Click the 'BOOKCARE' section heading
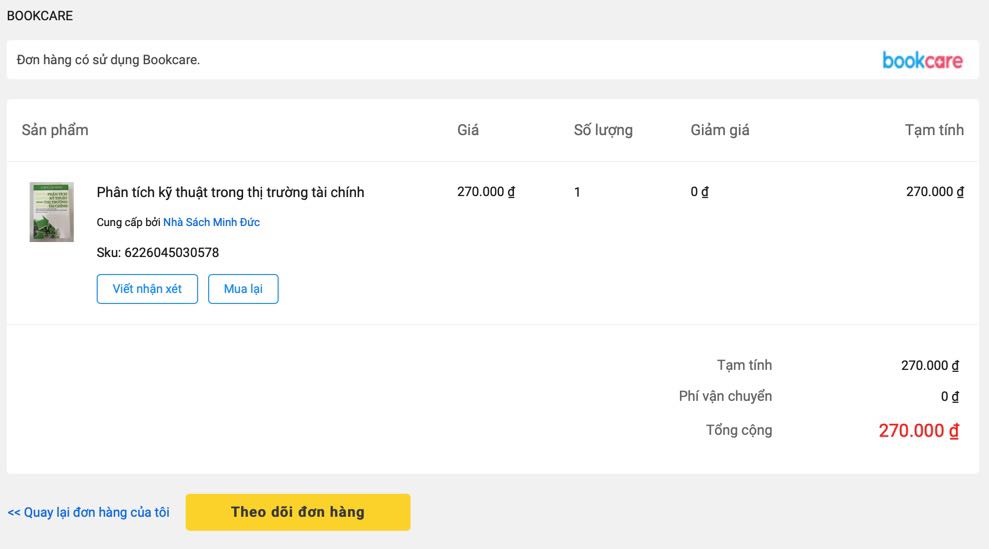This screenshot has width=989, height=549. pyautogui.click(x=40, y=16)
